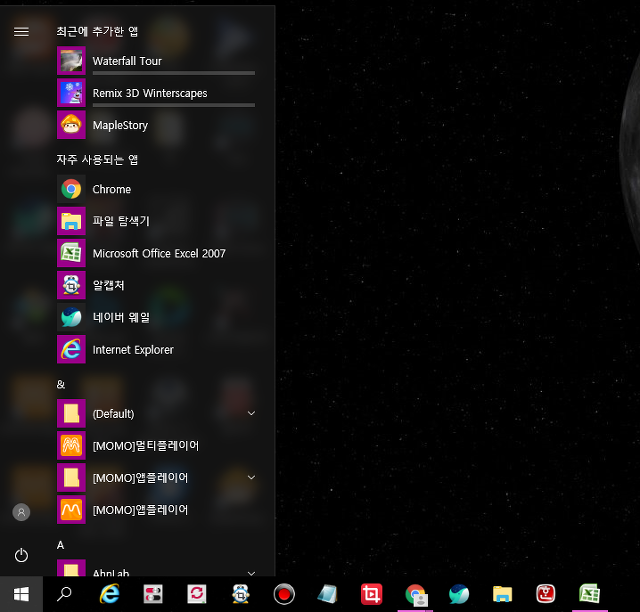The image size is (640, 612).
Task: Open the power options button
Action: [21, 555]
